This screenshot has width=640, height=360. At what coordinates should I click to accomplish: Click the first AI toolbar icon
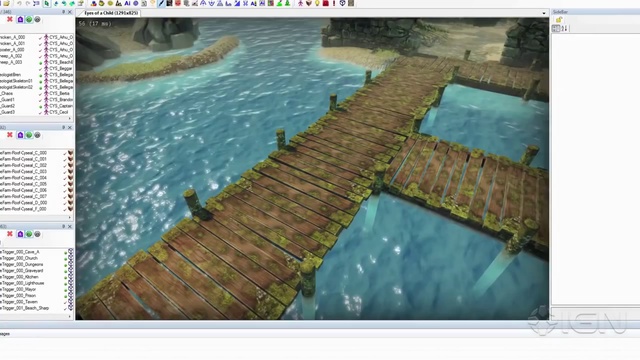pos(127,3)
